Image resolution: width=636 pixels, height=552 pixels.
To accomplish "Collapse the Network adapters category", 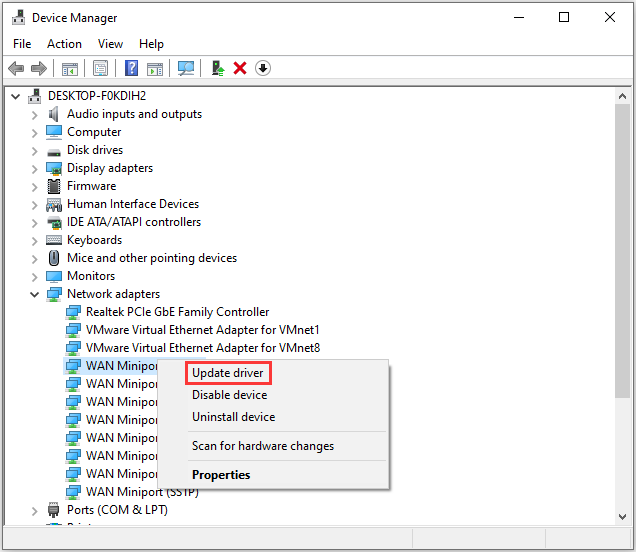I will tap(34, 294).
